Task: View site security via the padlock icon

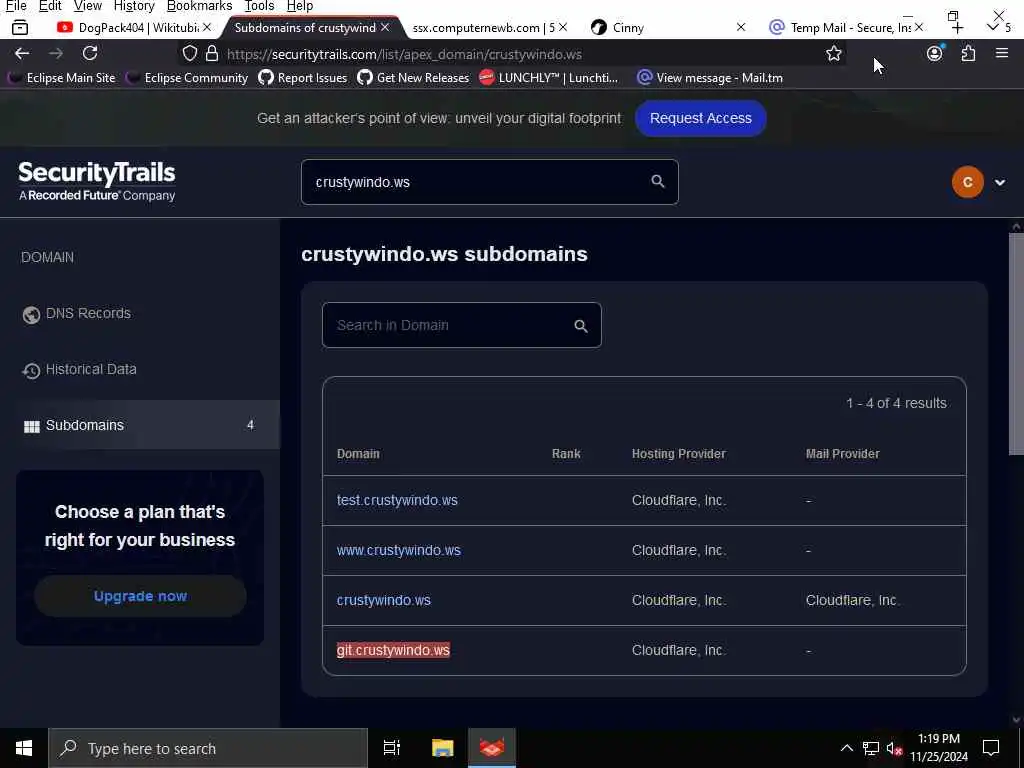Action: (x=212, y=54)
